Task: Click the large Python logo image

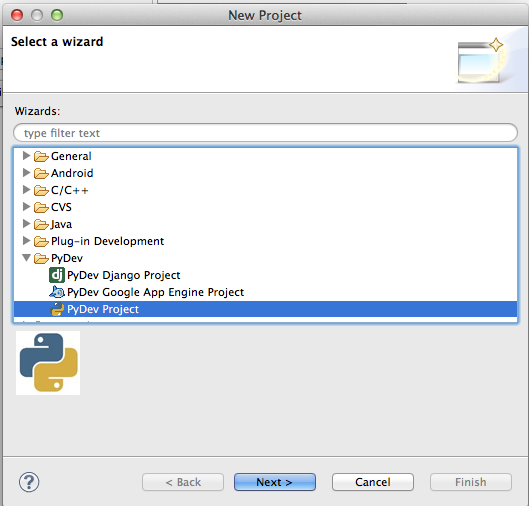Action: (x=48, y=363)
